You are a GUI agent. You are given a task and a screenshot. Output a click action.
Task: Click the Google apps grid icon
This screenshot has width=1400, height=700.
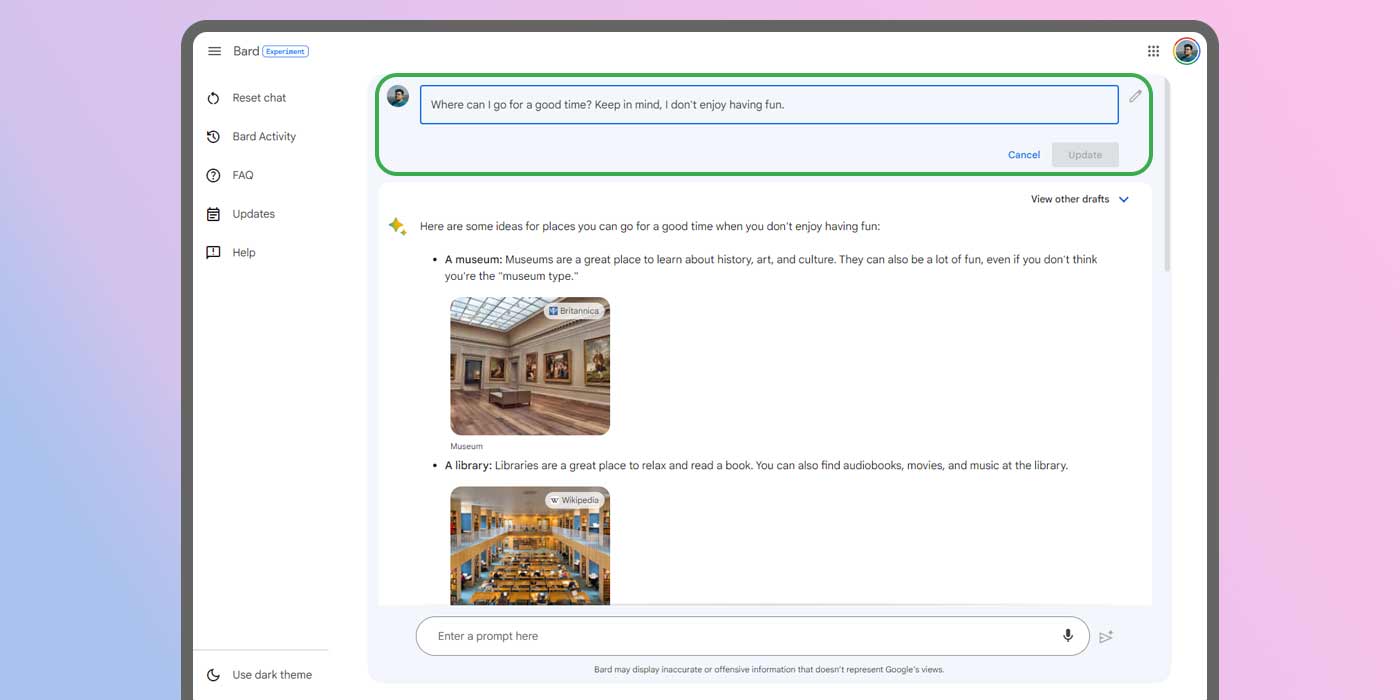[1153, 51]
